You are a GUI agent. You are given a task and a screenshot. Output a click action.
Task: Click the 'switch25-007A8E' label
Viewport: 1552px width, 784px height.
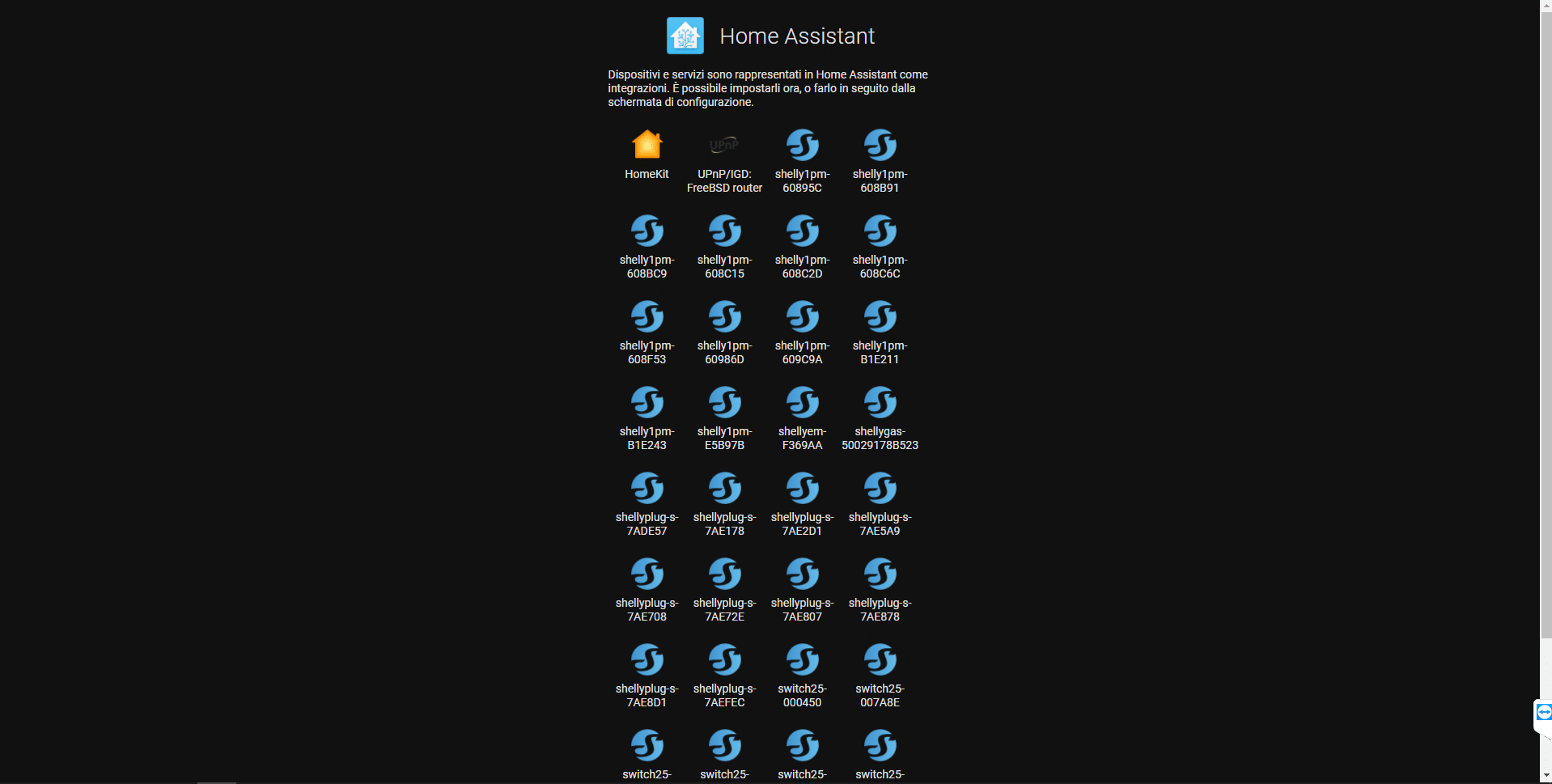click(x=880, y=695)
